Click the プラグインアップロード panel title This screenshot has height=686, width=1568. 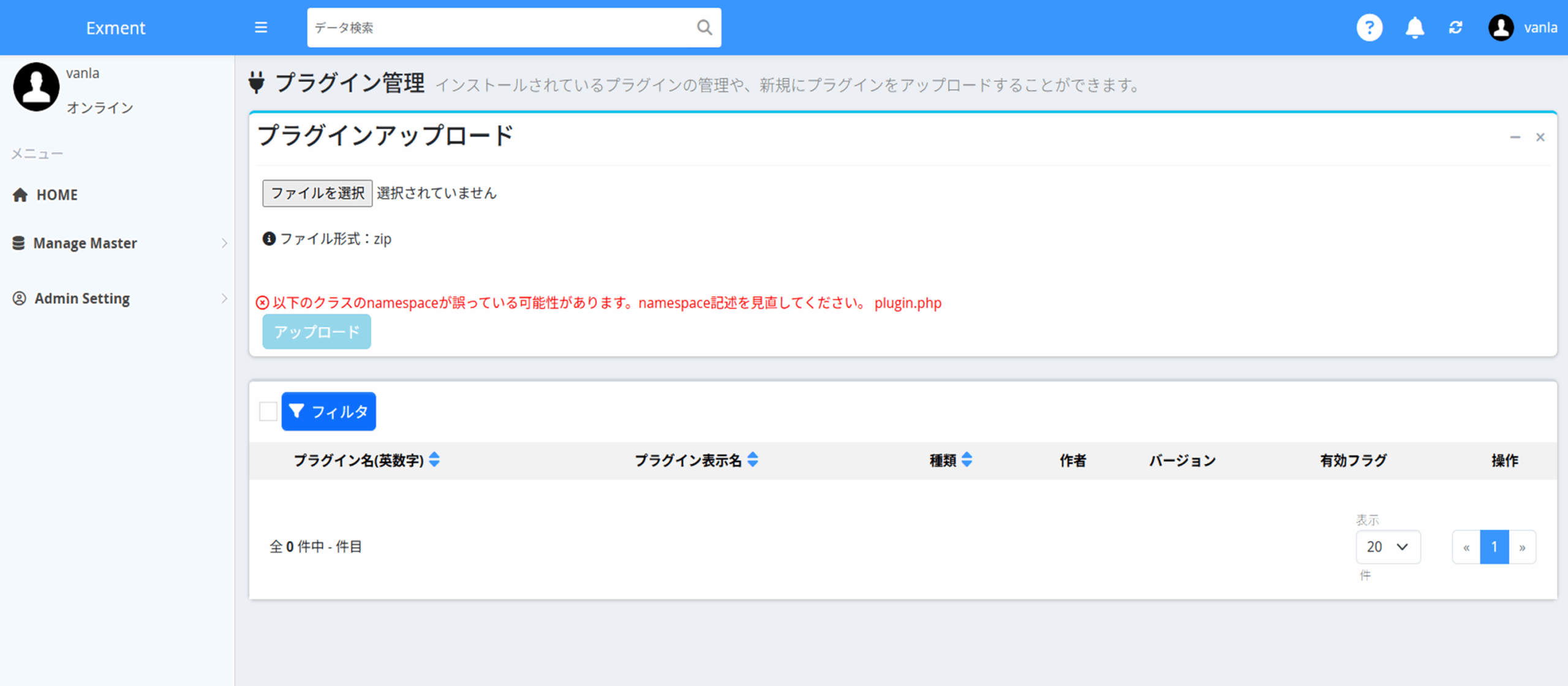tap(386, 135)
